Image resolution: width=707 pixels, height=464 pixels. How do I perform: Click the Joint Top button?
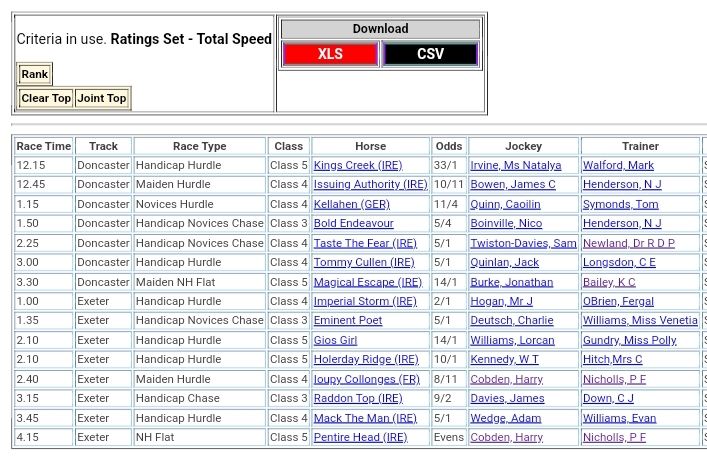click(x=103, y=98)
